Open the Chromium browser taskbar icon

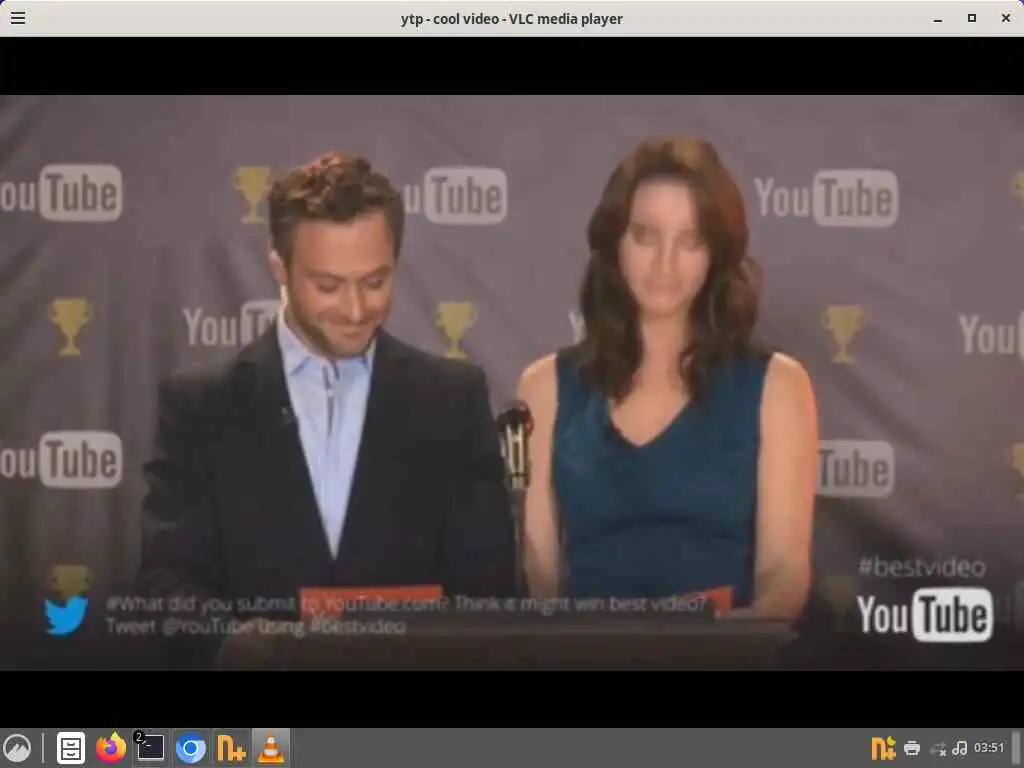pyautogui.click(x=191, y=748)
